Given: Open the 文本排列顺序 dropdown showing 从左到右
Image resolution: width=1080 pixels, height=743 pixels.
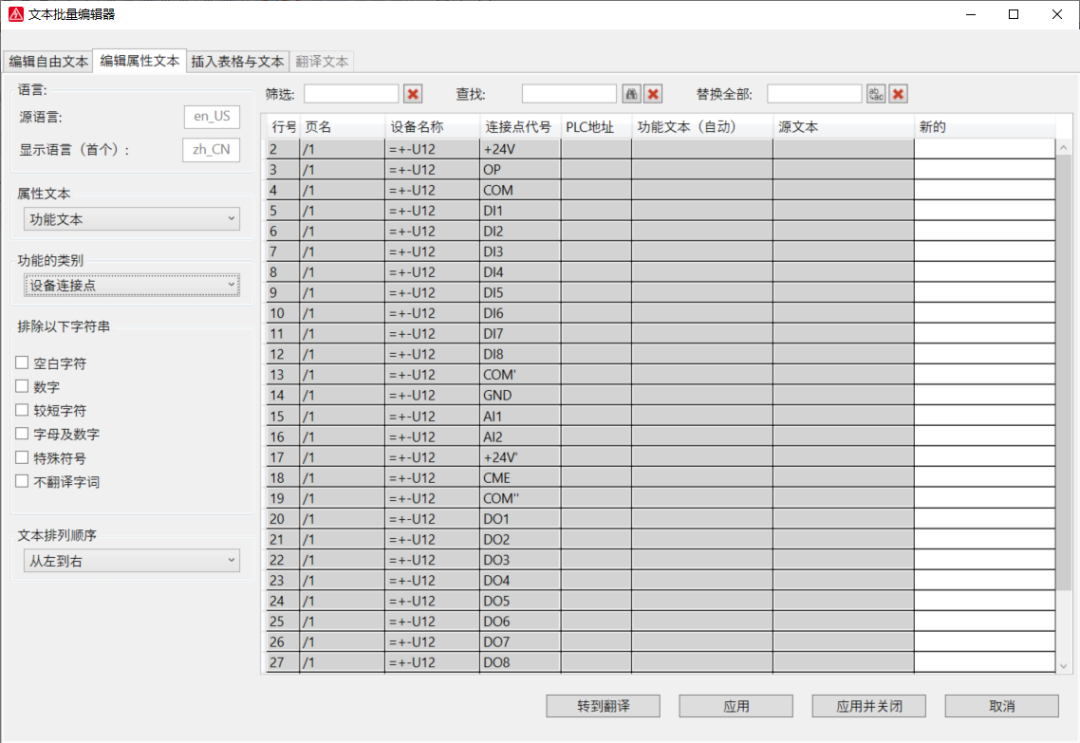Looking at the screenshot, I should point(132,561).
